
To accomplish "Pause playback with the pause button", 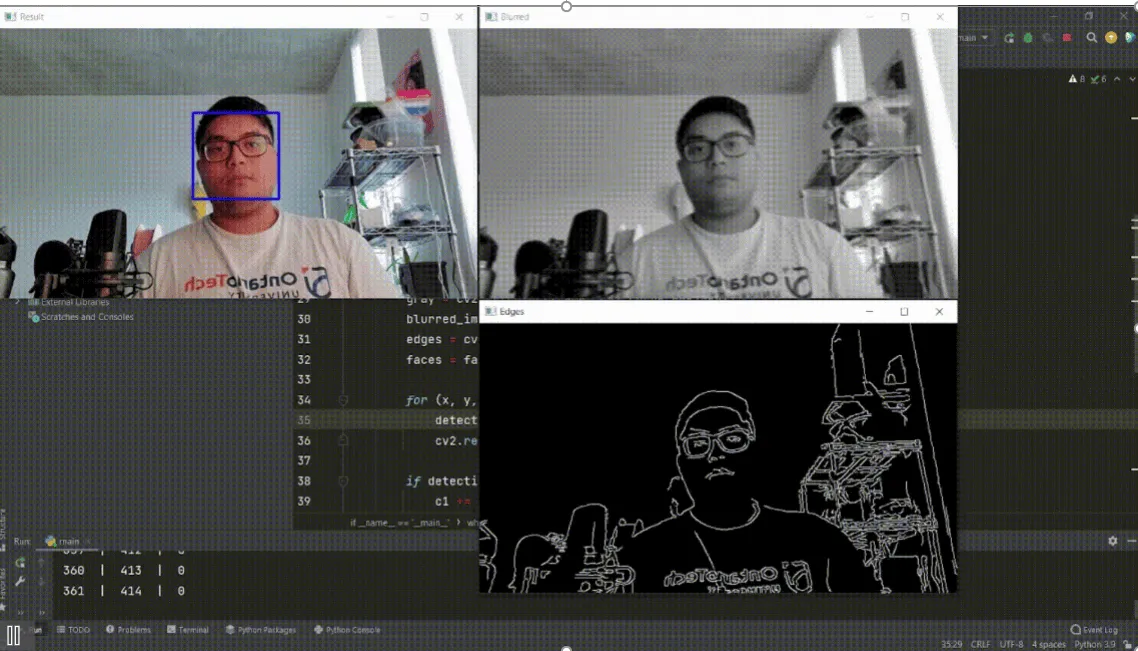I will [x=14, y=635].
